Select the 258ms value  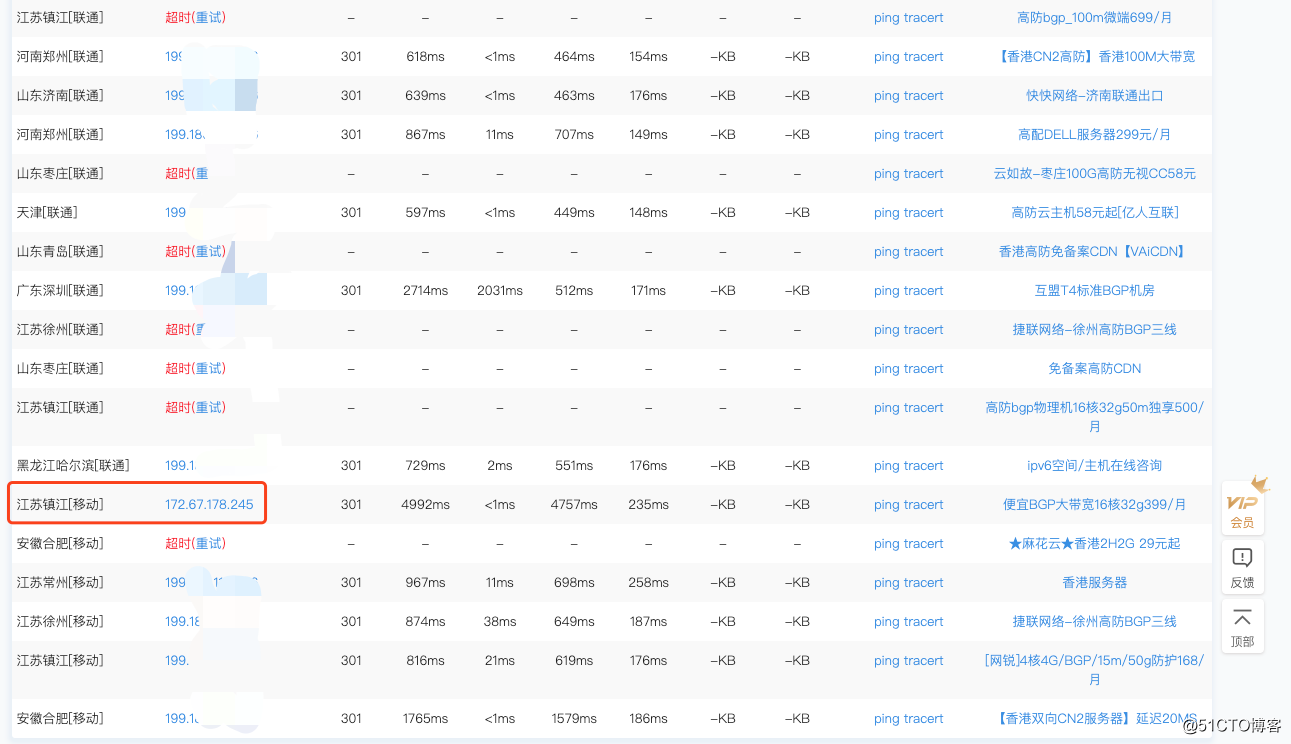click(648, 582)
